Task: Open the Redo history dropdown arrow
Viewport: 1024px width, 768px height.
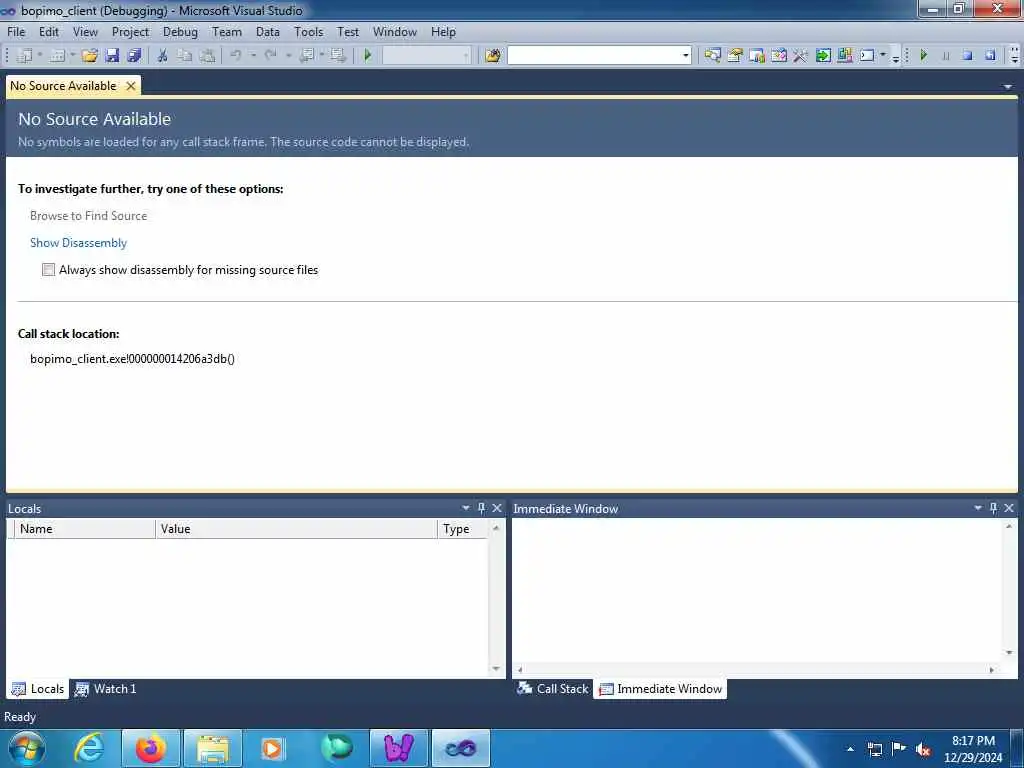Action: [x=289, y=56]
